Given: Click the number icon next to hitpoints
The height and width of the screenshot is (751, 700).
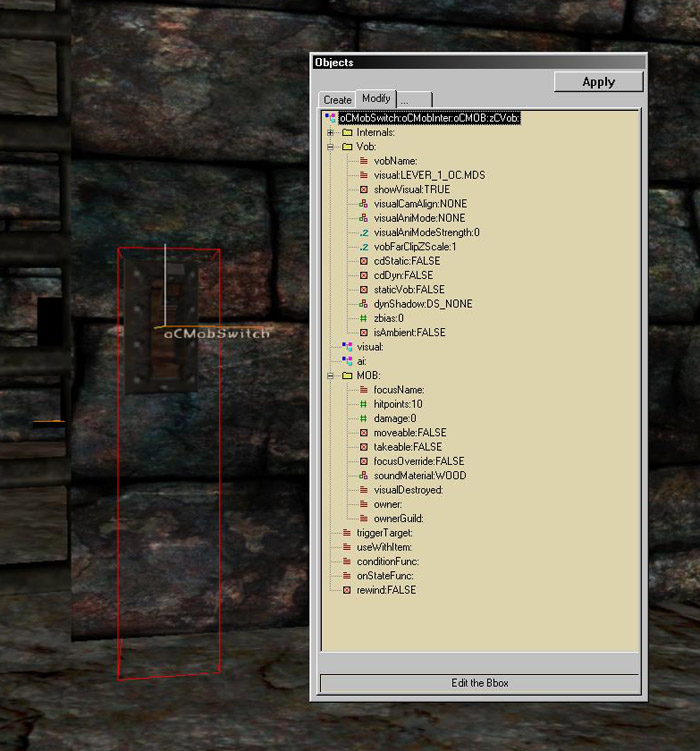Looking at the screenshot, I should pos(364,404).
